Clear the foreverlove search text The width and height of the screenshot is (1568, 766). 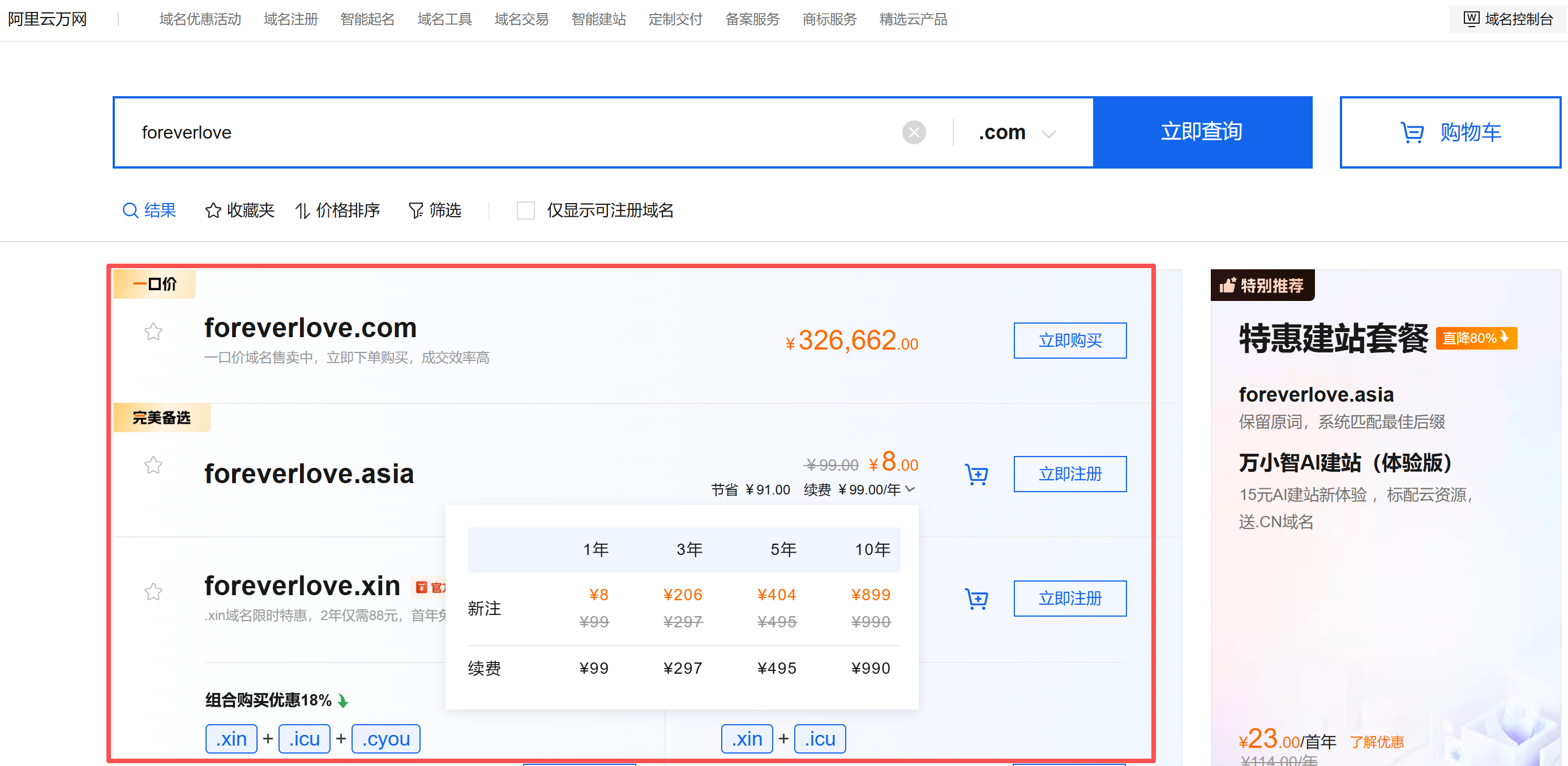click(x=914, y=132)
